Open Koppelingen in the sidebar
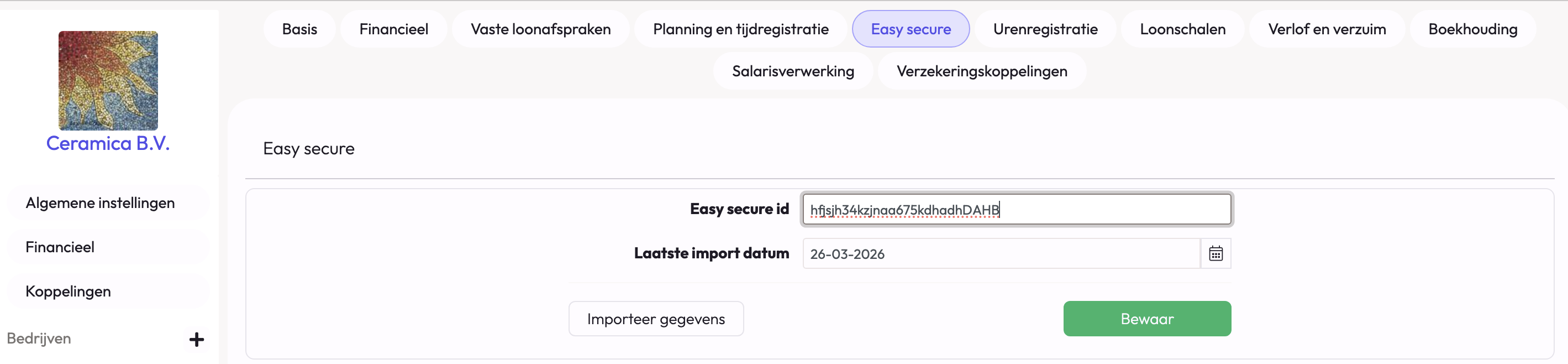Image resolution: width=1568 pixels, height=364 pixels. (68, 292)
